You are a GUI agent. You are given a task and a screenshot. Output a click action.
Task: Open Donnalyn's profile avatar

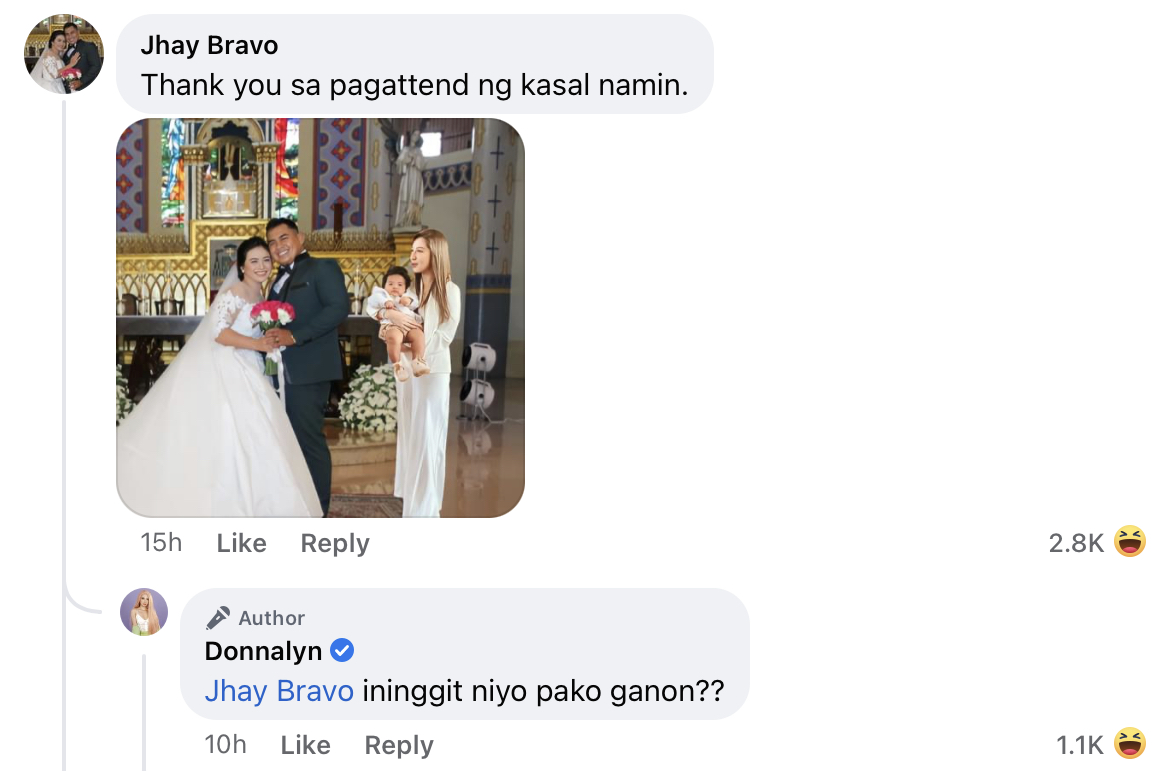point(144,612)
